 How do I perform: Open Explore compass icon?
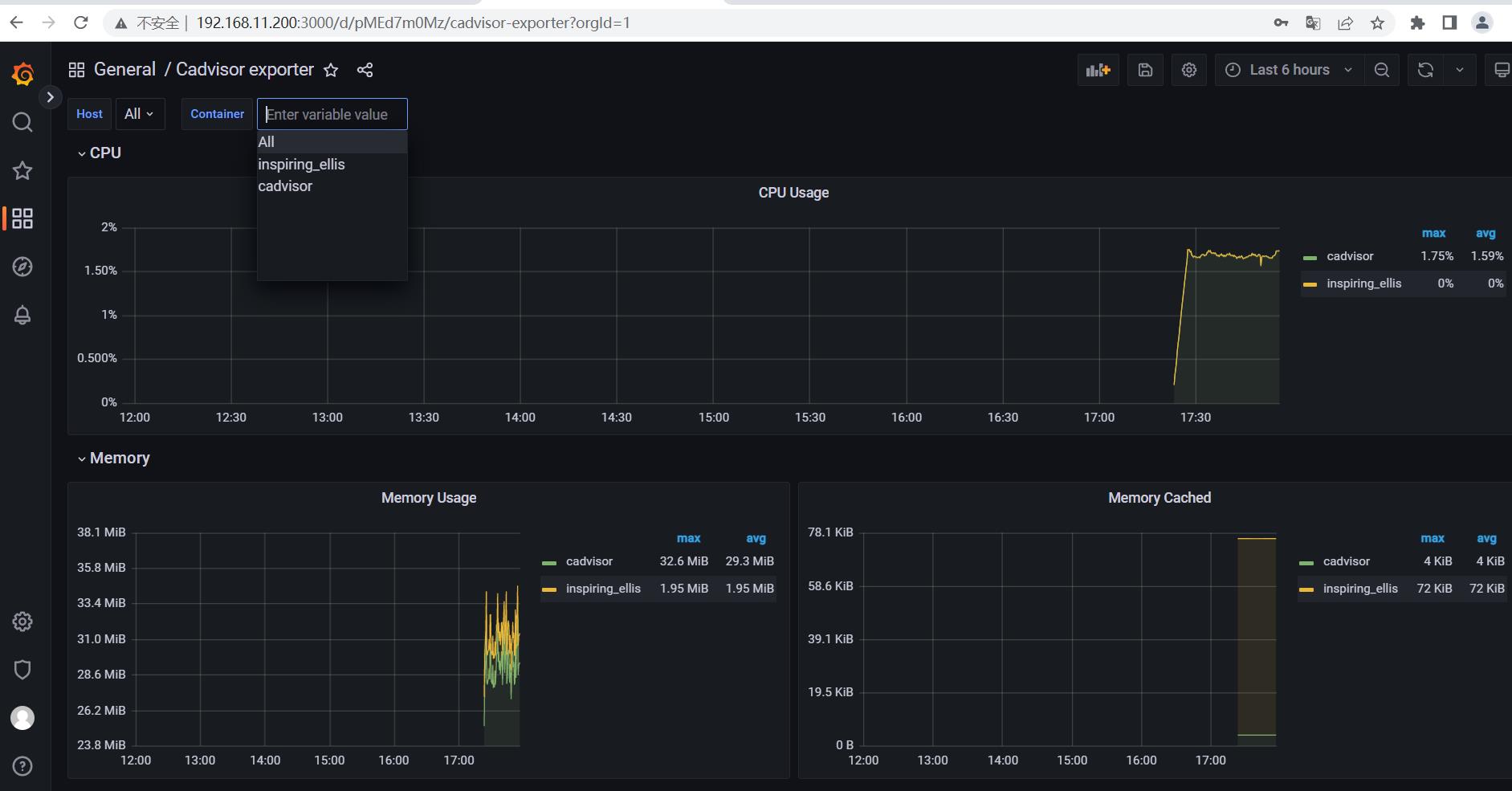click(x=22, y=267)
